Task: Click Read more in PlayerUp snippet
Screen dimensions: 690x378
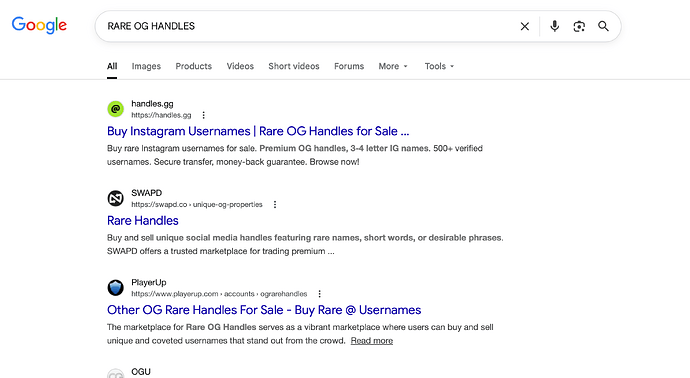Action: [x=372, y=341]
